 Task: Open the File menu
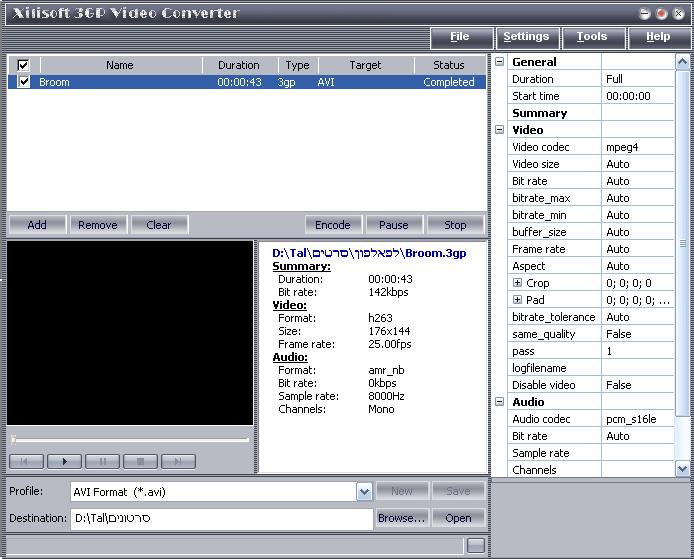(x=460, y=37)
